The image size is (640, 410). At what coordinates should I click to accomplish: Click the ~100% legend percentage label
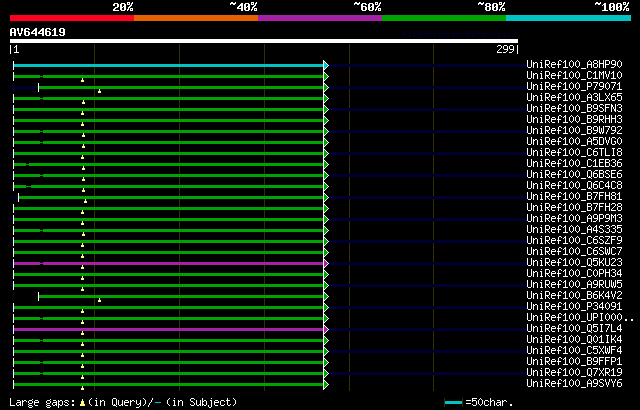[x=612, y=7]
